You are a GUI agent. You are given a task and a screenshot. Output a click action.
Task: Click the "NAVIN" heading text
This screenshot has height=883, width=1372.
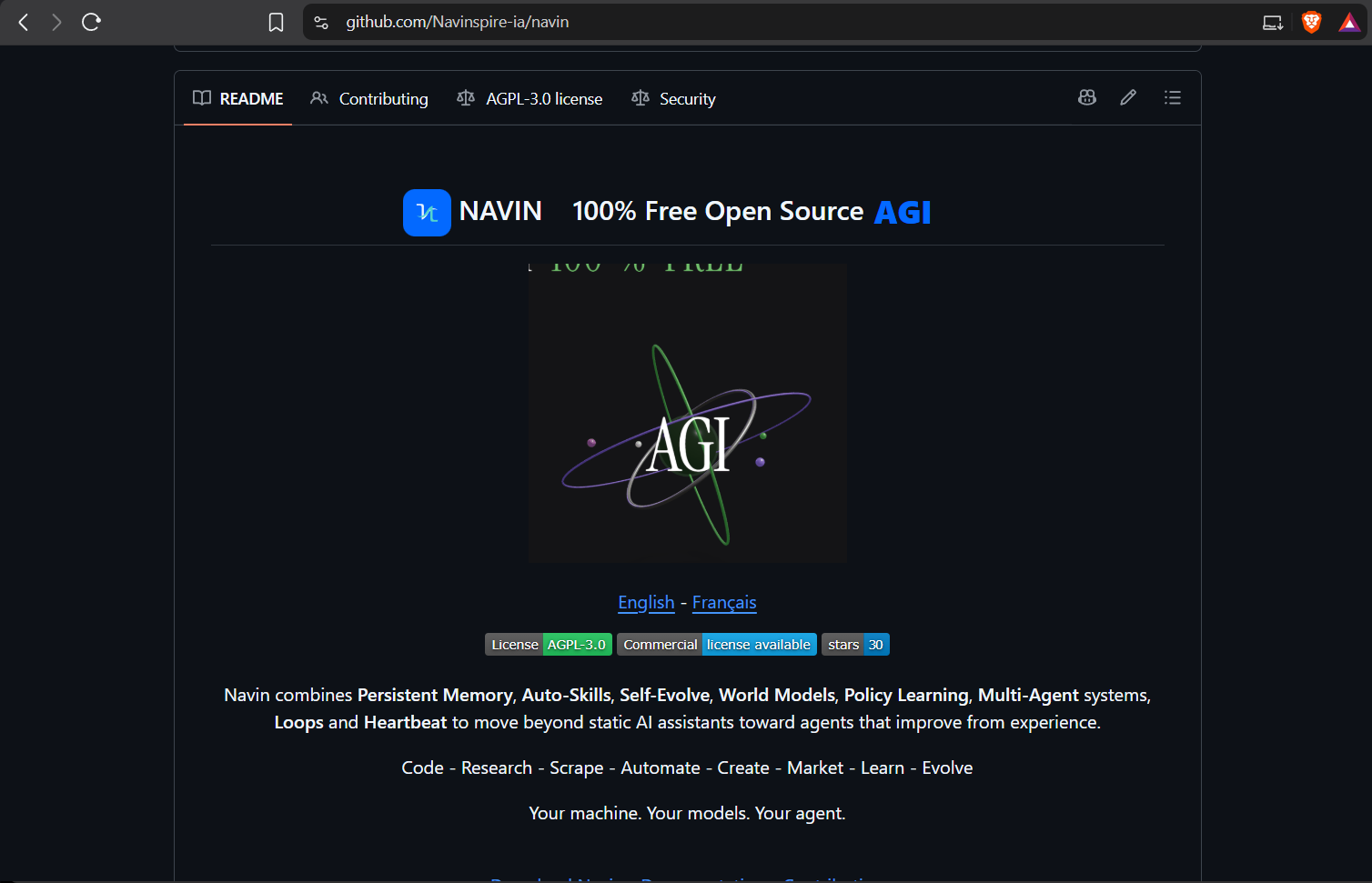(500, 211)
